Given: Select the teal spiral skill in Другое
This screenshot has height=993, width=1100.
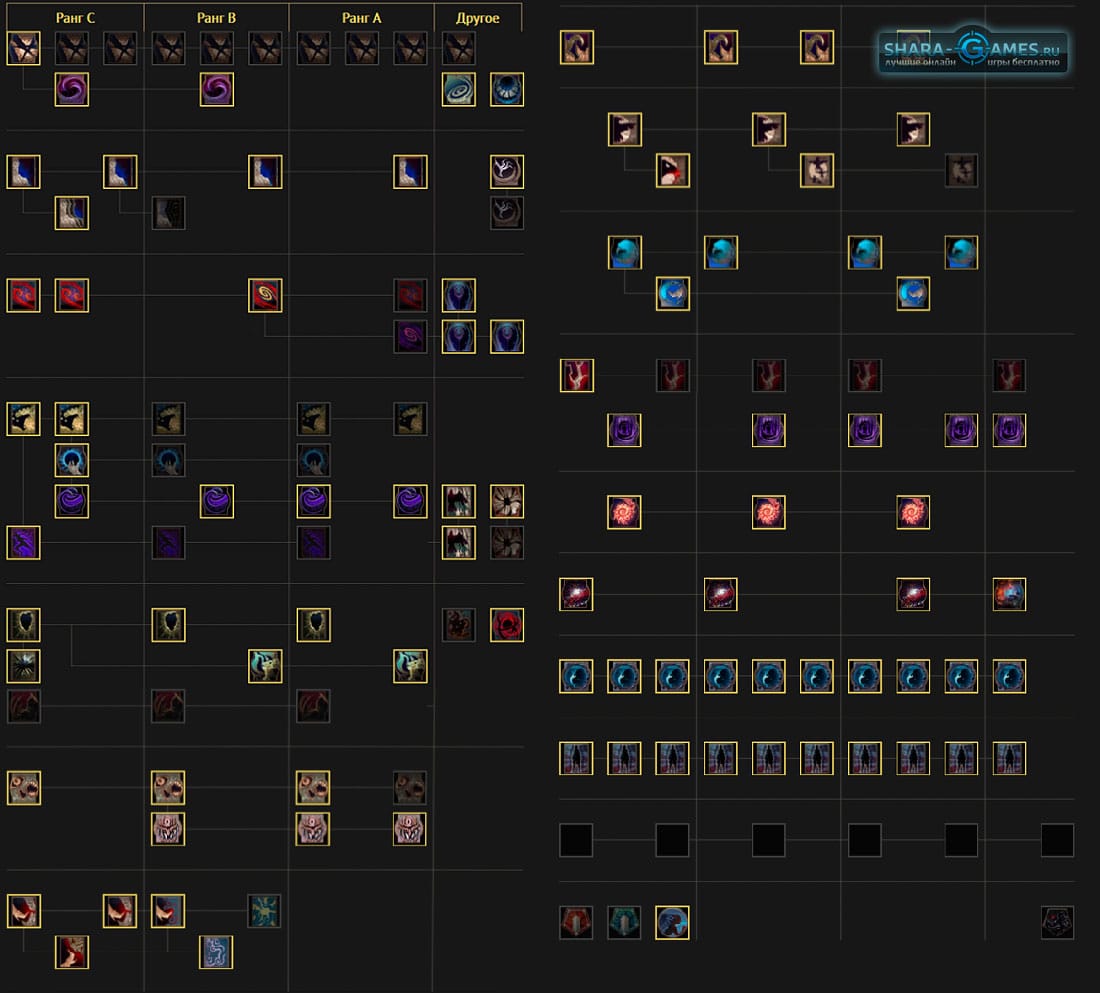Looking at the screenshot, I should pyautogui.click(x=459, y=90).
